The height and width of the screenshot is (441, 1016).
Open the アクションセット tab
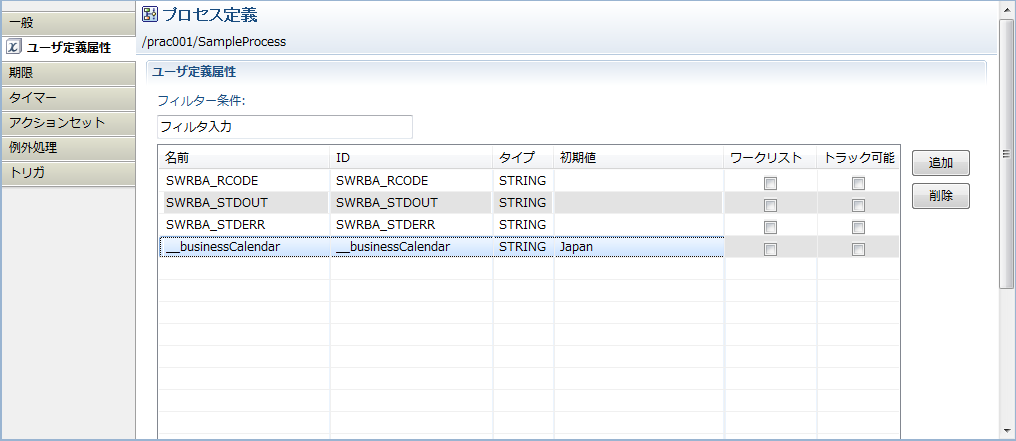67,123
